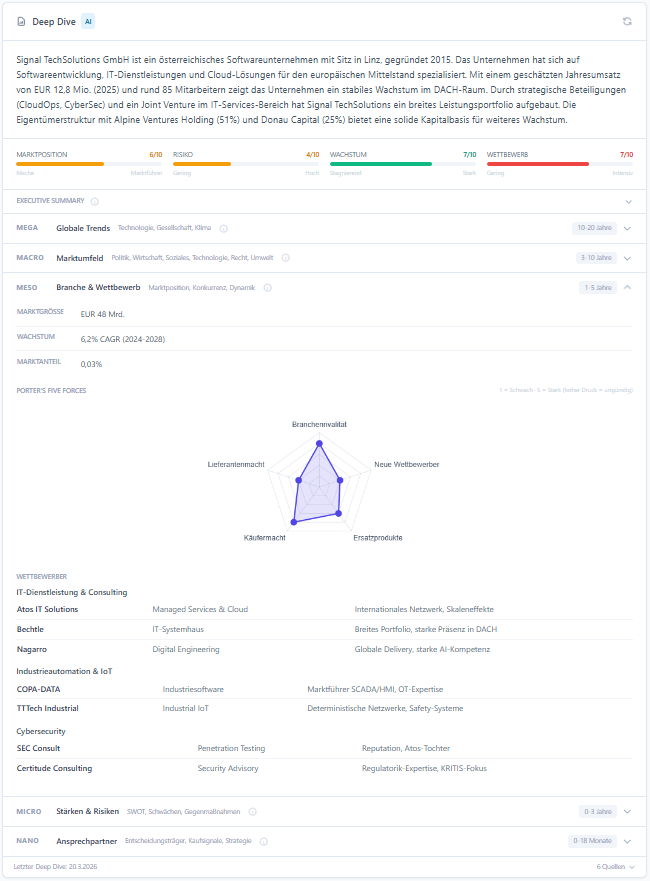Open the 6 Quellen dropdown

pos(615,866)
